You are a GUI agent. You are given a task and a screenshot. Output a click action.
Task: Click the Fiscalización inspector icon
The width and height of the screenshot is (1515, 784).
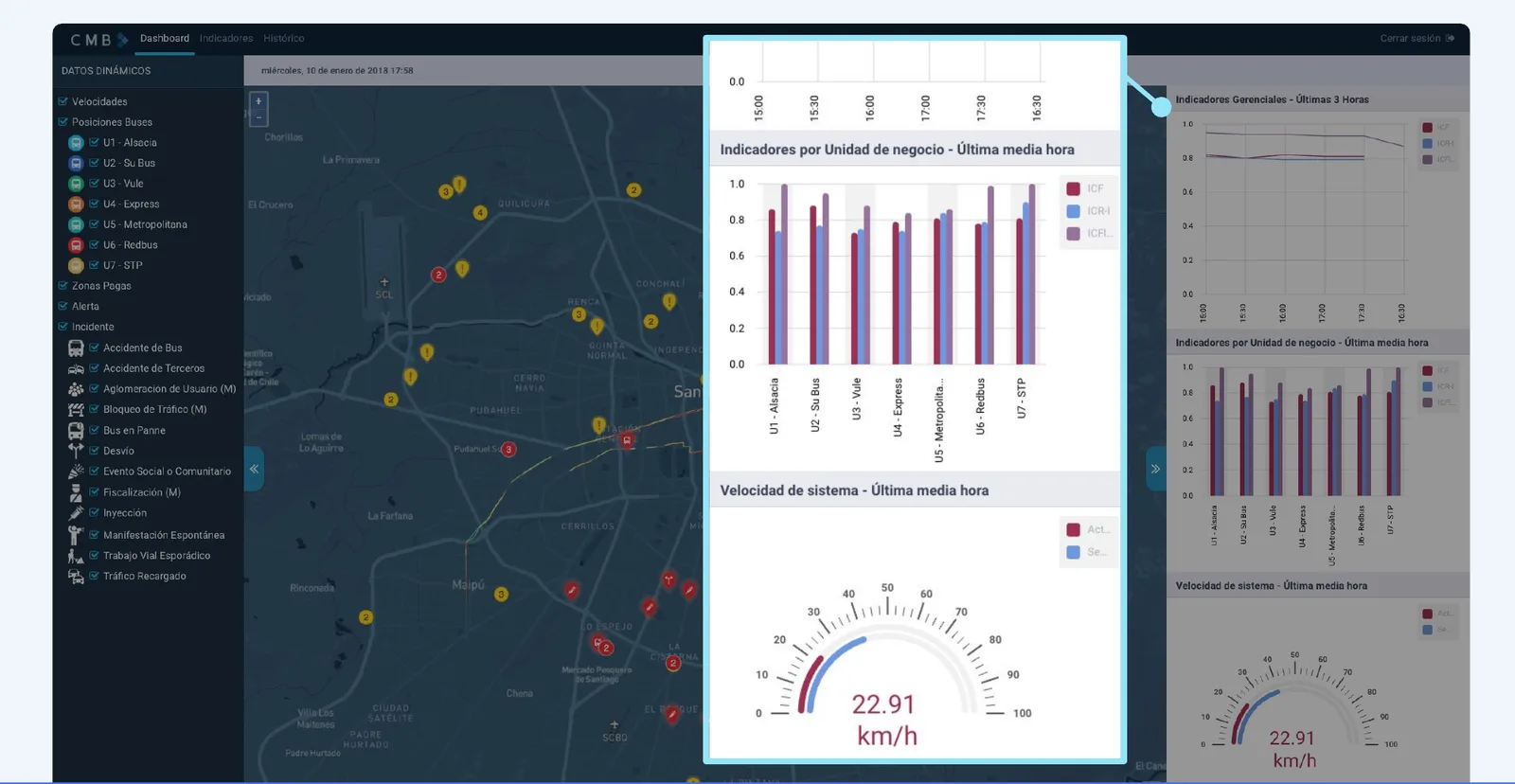pos(76,492)
